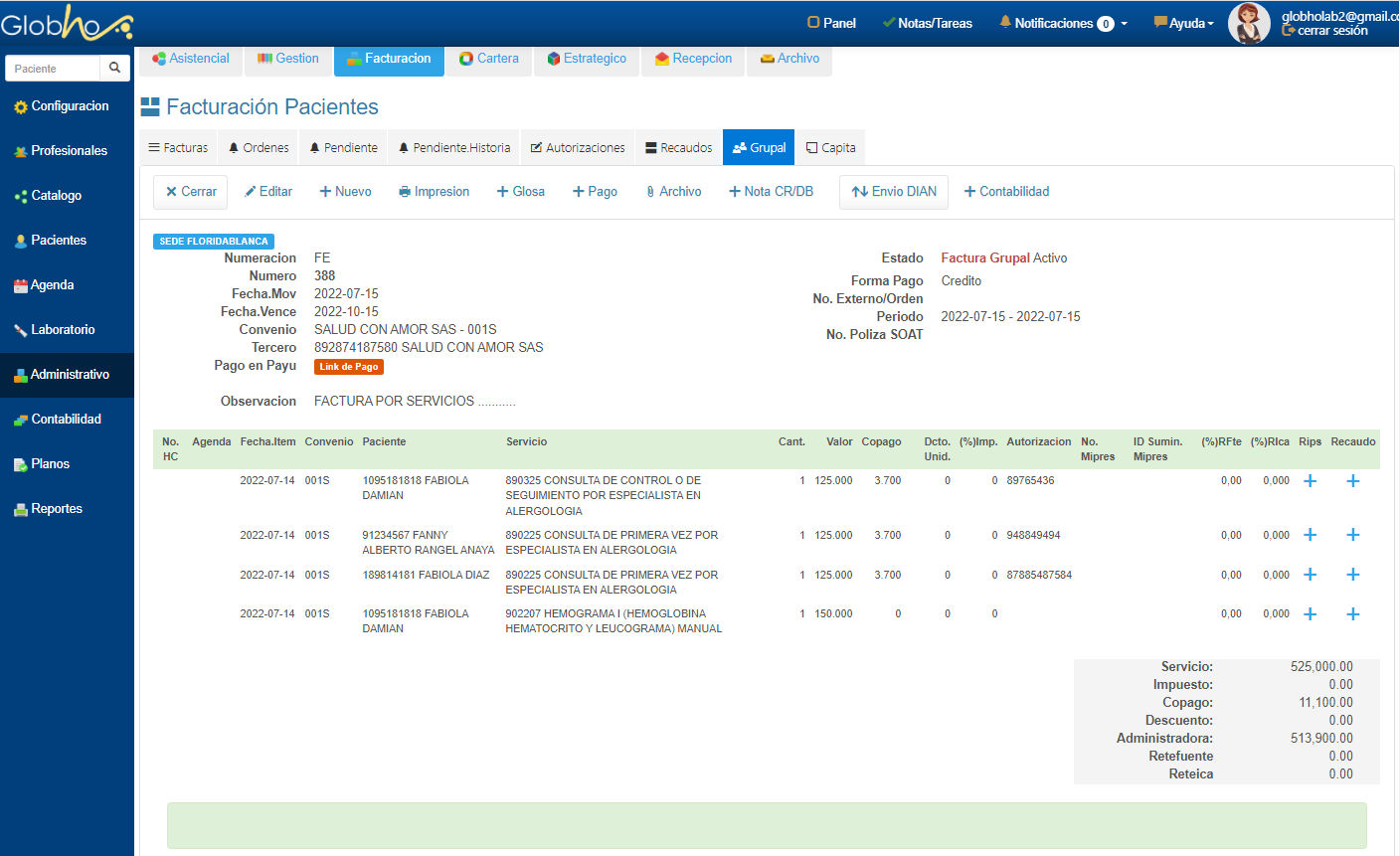
Task: Click the user avatar picture
Action: click(x=1249, y=23)
